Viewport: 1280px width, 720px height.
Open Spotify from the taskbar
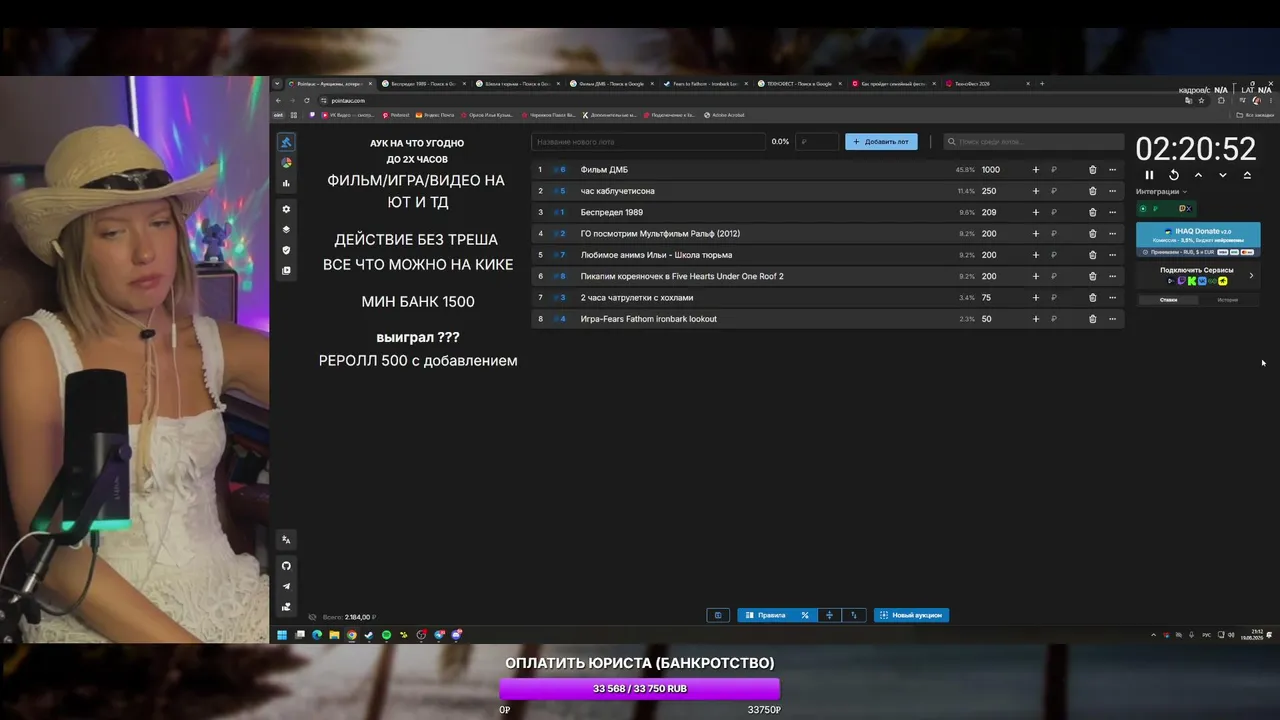(x=386, y=635)
